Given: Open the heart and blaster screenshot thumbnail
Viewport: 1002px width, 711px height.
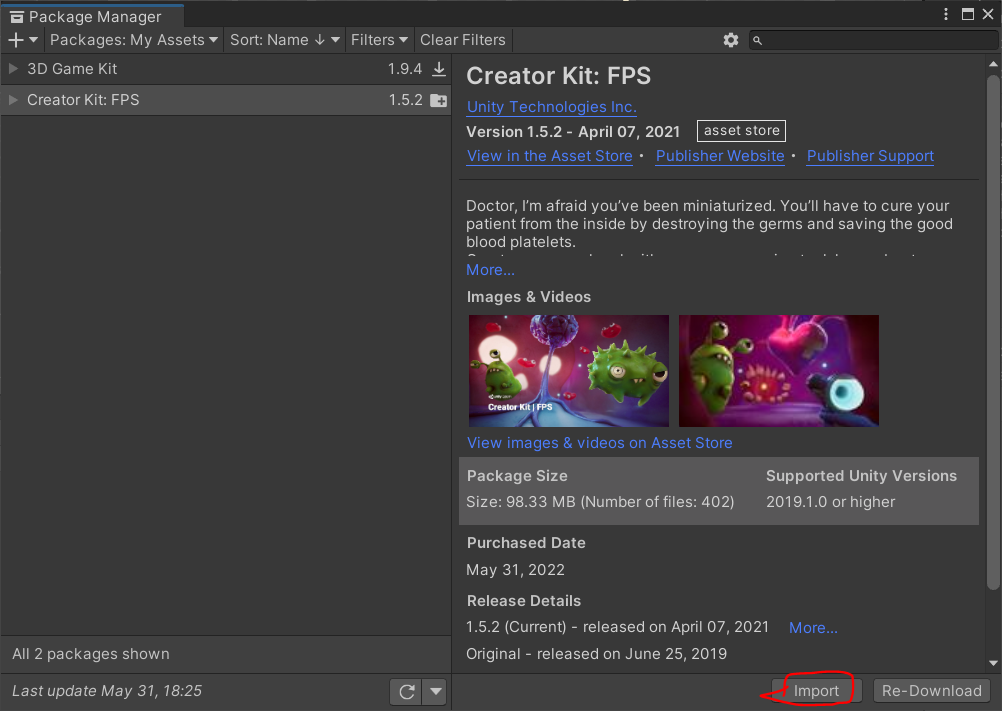Looking at the screenshot, I should pos(778,371).
